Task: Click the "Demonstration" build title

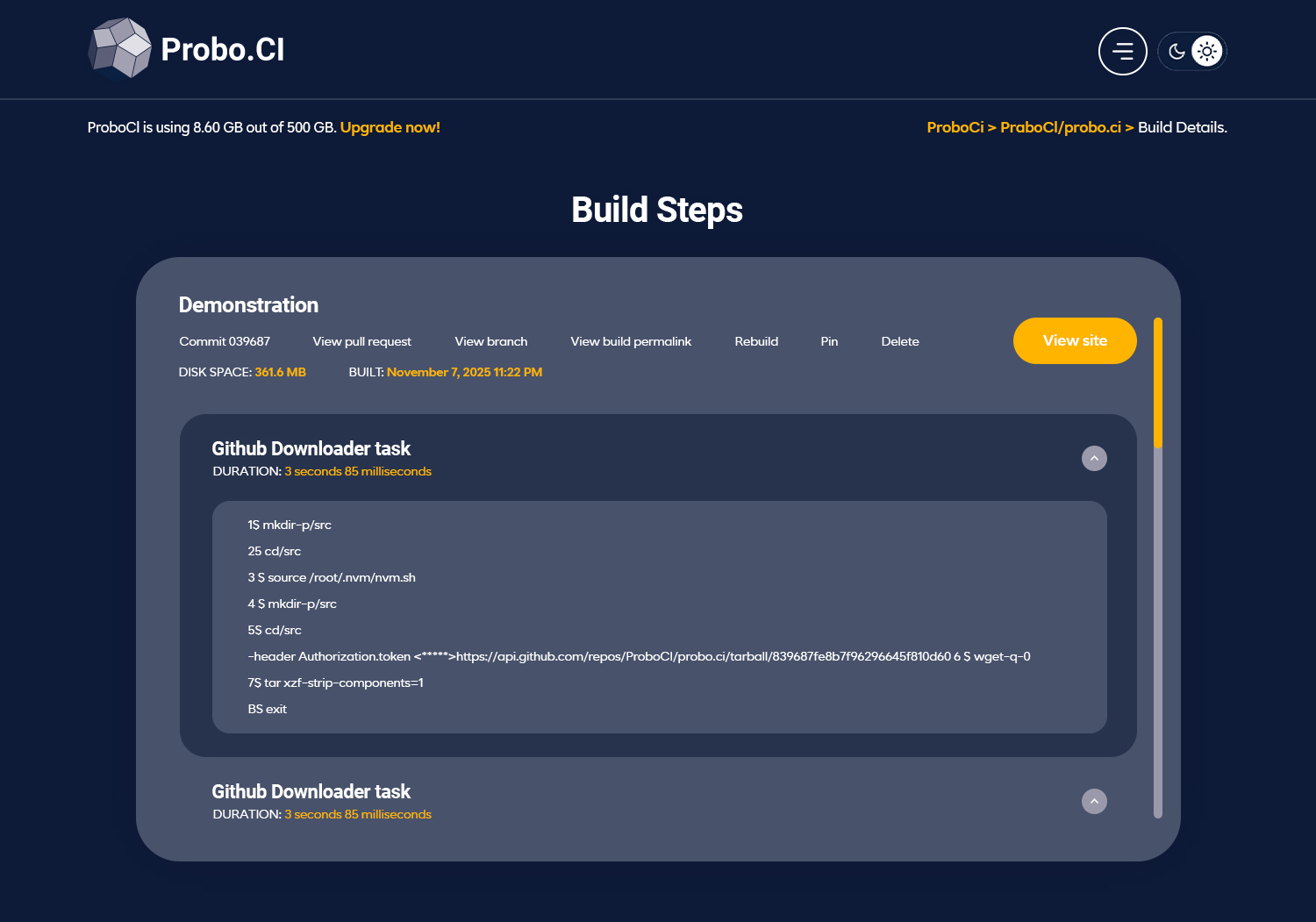Action: point(248,304)
